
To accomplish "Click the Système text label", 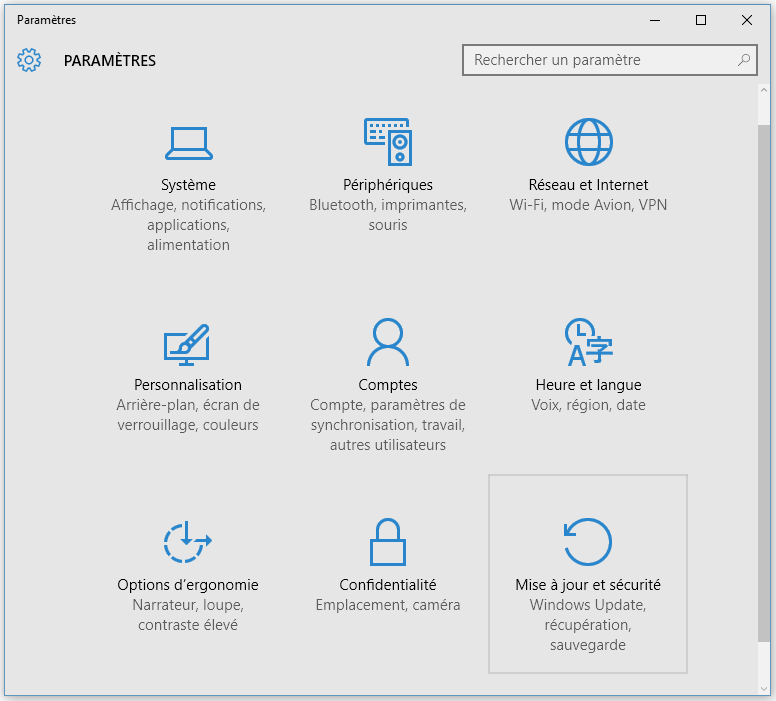I will pyautogui.click(x=188, y=185).
